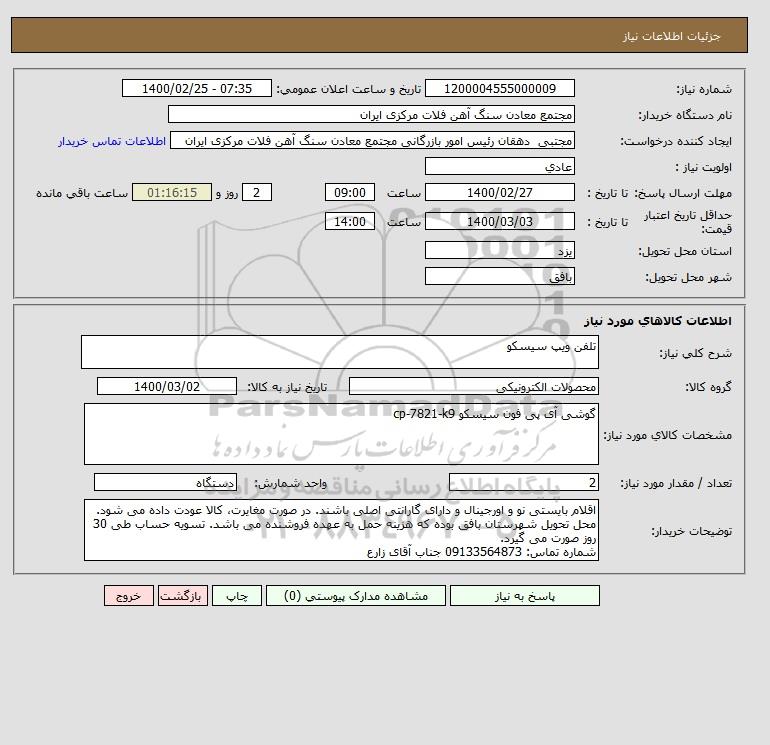The image size is (770, 745).
Task: Click the buyer organization name field
Action: pos(371,114)
